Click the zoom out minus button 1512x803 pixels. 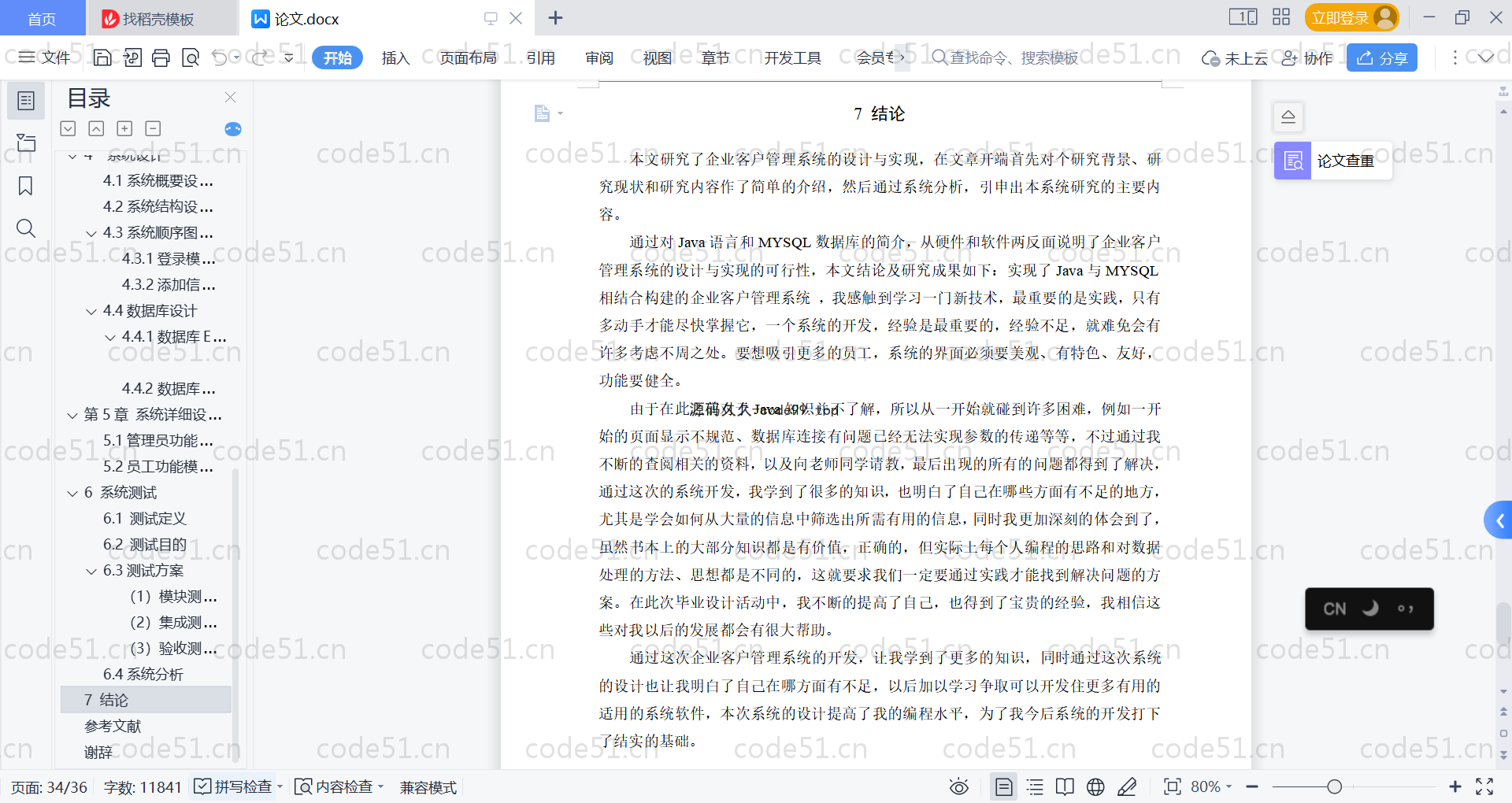tap(1252, 786)
